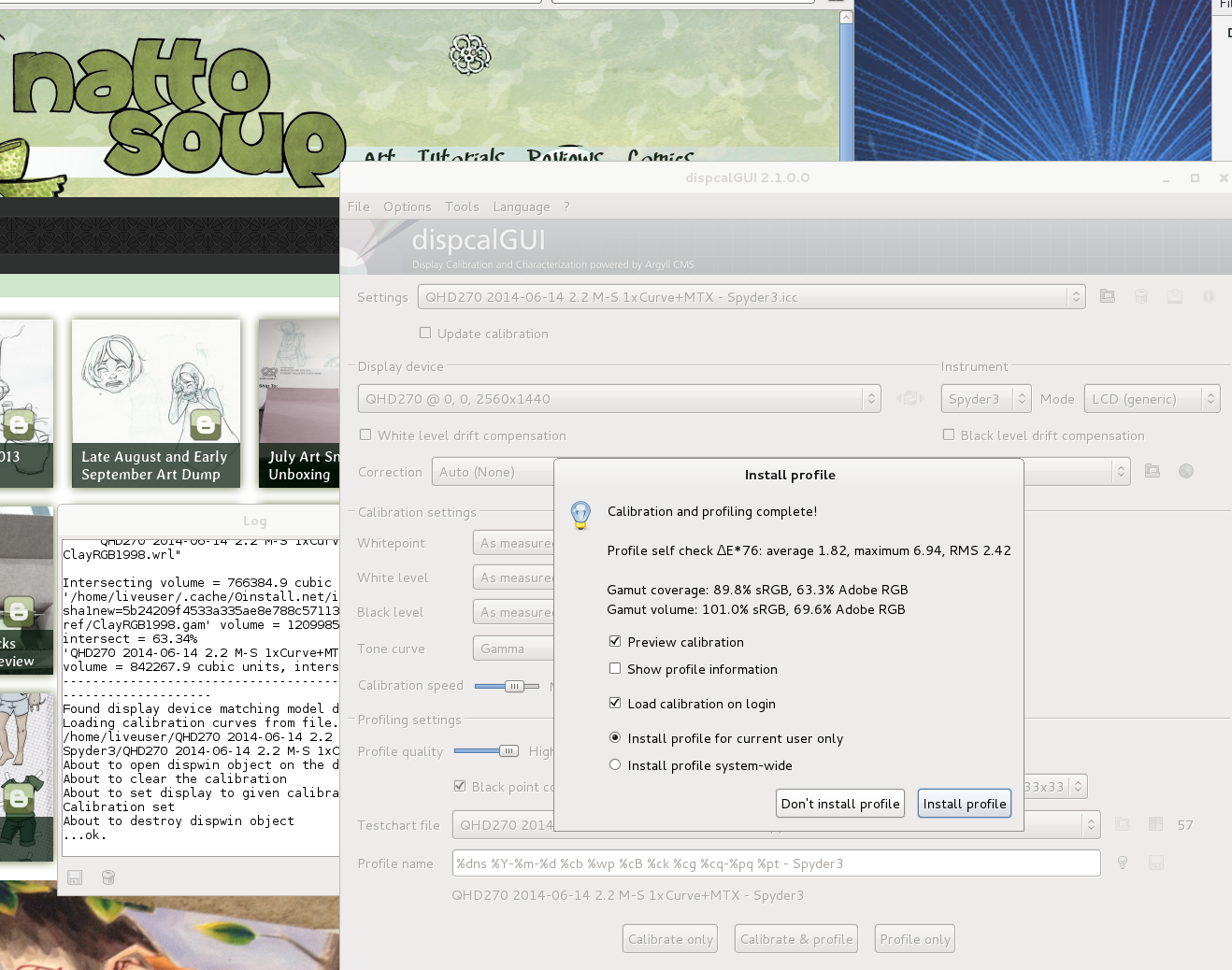This screenshot has width=1232, height=970.
Task: Click the blog page vertical scrollbar
Action: [846, 86]
